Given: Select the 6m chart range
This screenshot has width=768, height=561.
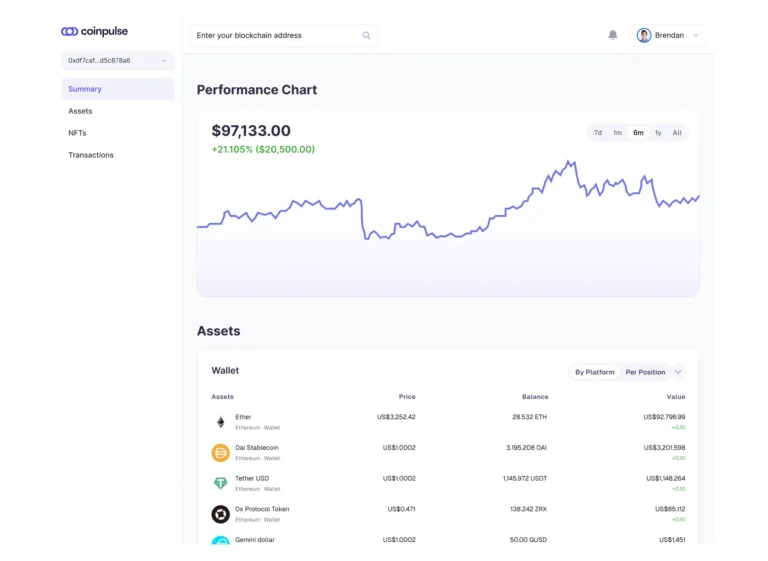Looking at the screenshot, I should point(638,133).
